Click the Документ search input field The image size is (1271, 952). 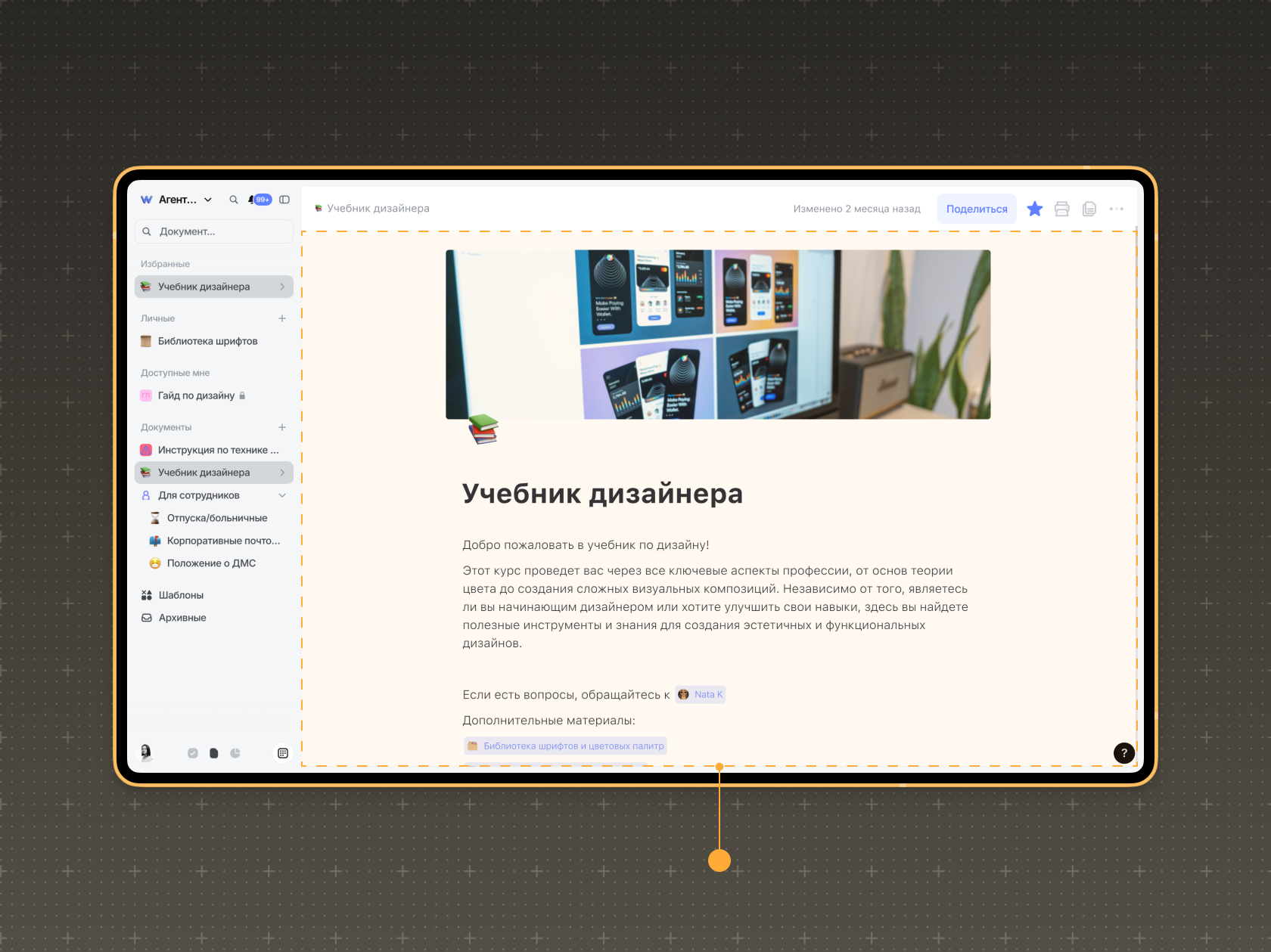[214, 231]
